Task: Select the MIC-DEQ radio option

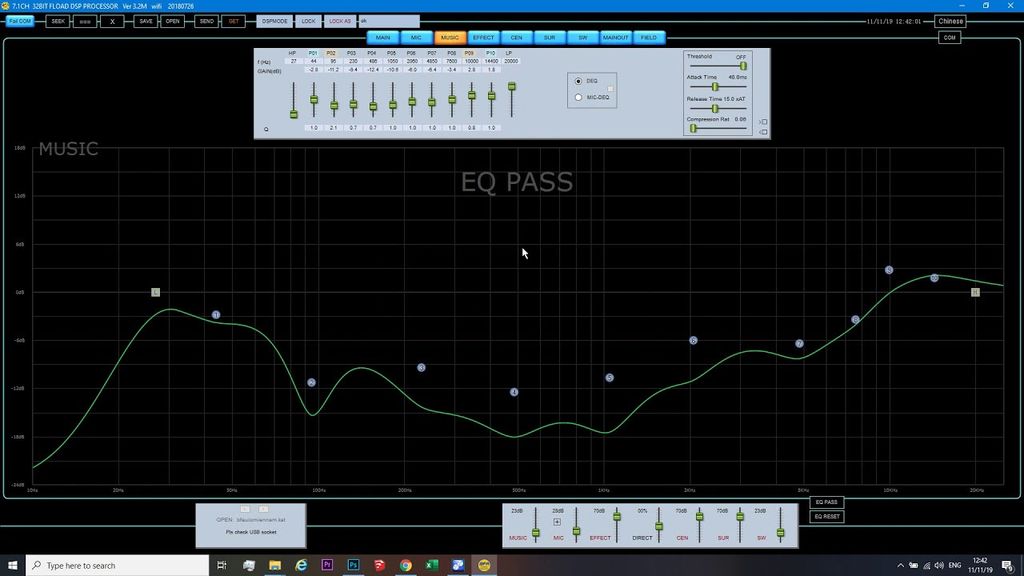Action: (x=578, y=97)
